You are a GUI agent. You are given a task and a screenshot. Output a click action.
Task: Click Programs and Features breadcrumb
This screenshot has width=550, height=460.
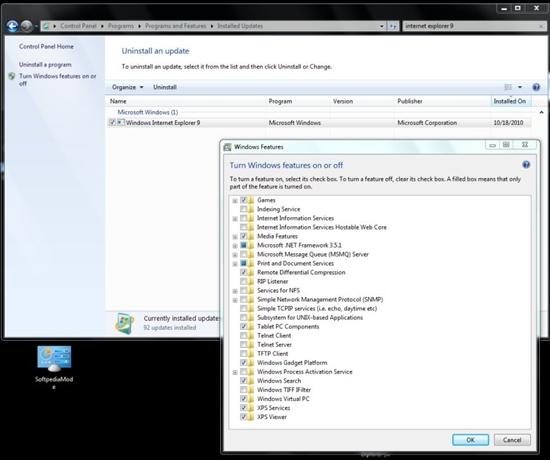[x=175, y=26]
